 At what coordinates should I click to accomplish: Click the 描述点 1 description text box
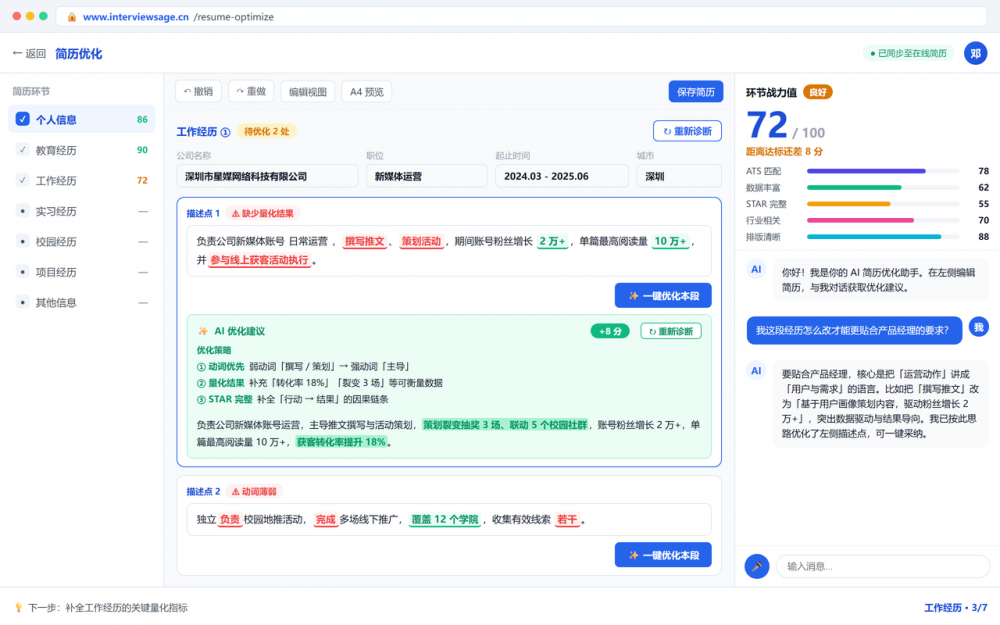(449, 251)
